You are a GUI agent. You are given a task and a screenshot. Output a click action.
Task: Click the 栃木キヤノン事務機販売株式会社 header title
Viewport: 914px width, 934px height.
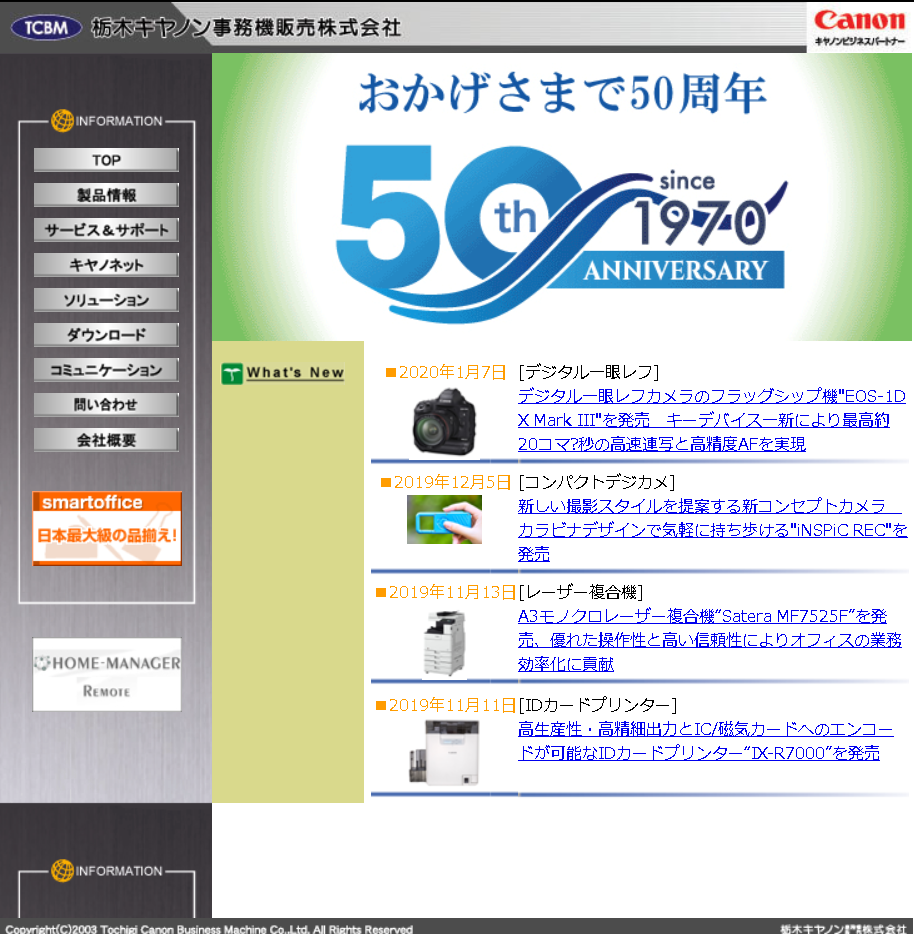246,27
